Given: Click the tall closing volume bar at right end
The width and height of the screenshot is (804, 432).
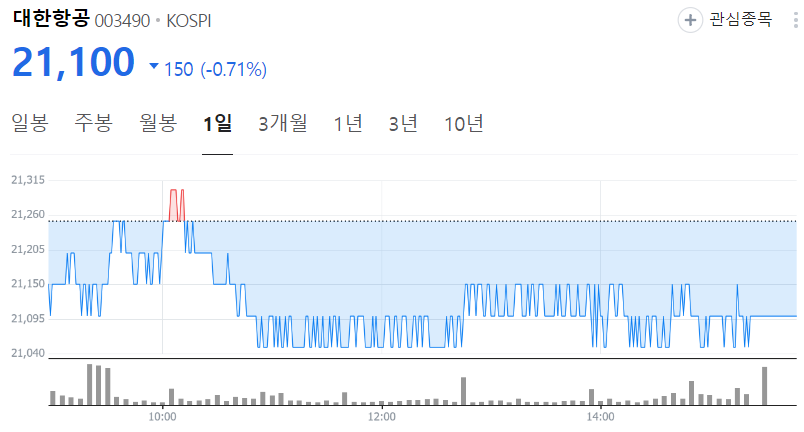Looking at the screenshot, I should (765, 386).
